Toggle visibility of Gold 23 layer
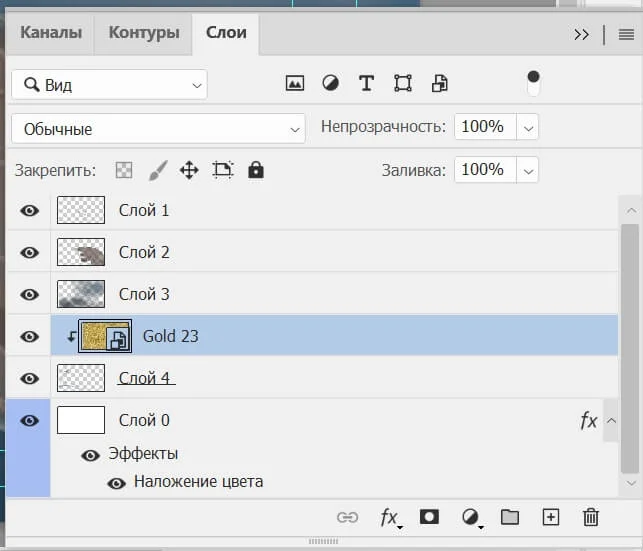The image size is (643, 551). pos(30,336)
